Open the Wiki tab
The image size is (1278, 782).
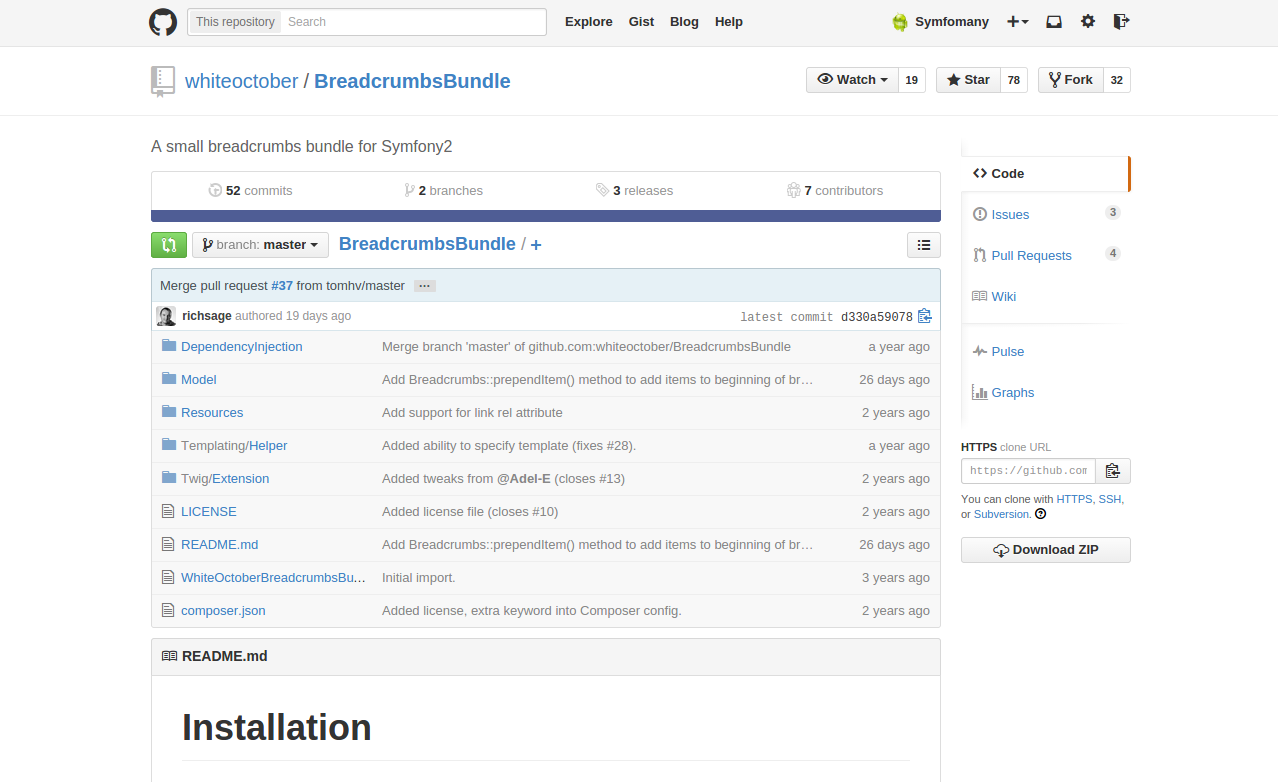[1045, 297]
